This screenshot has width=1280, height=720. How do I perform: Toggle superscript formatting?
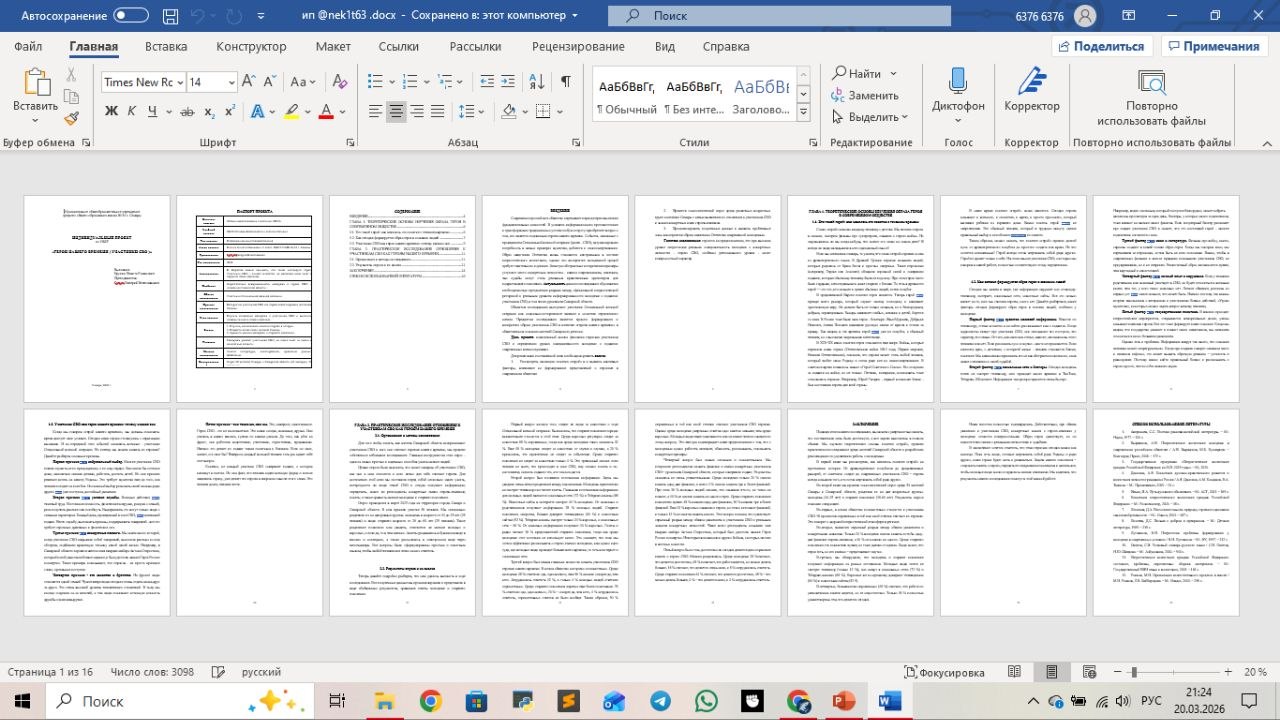tap(232, 110)
